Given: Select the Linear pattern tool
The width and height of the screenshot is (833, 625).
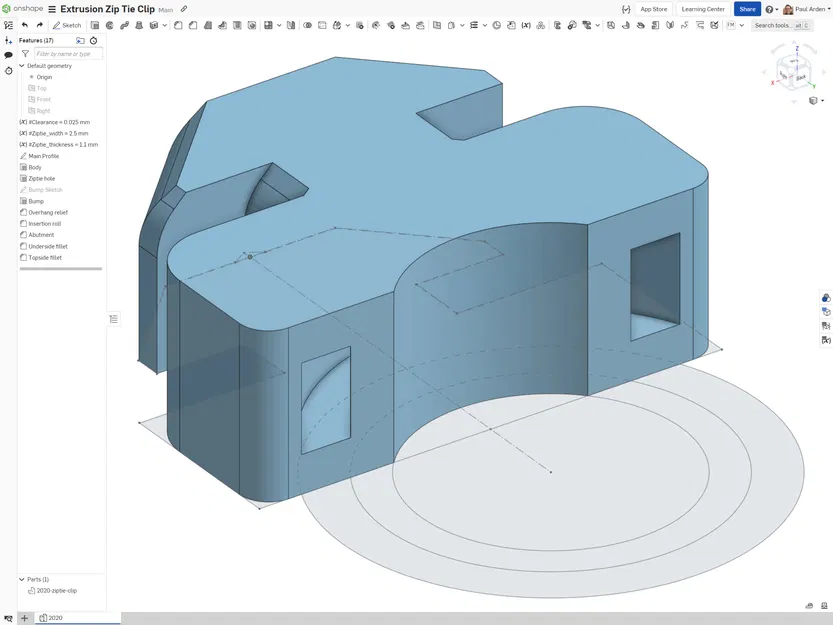Looking at the screenshot, I should tap(268, 25).
